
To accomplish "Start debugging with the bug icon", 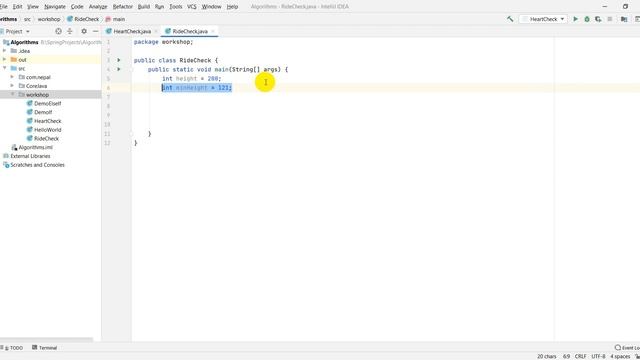I will pos(587,19).
